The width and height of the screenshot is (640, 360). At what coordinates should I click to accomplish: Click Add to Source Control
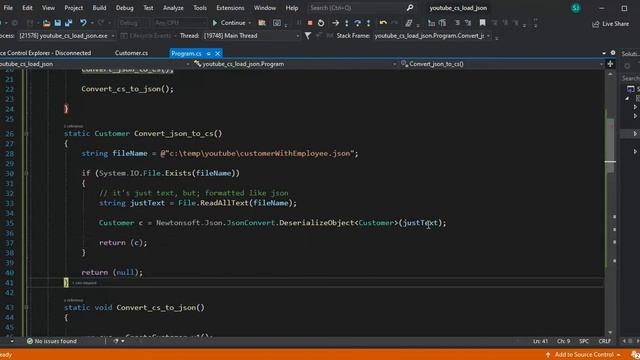tap(583, 355)
